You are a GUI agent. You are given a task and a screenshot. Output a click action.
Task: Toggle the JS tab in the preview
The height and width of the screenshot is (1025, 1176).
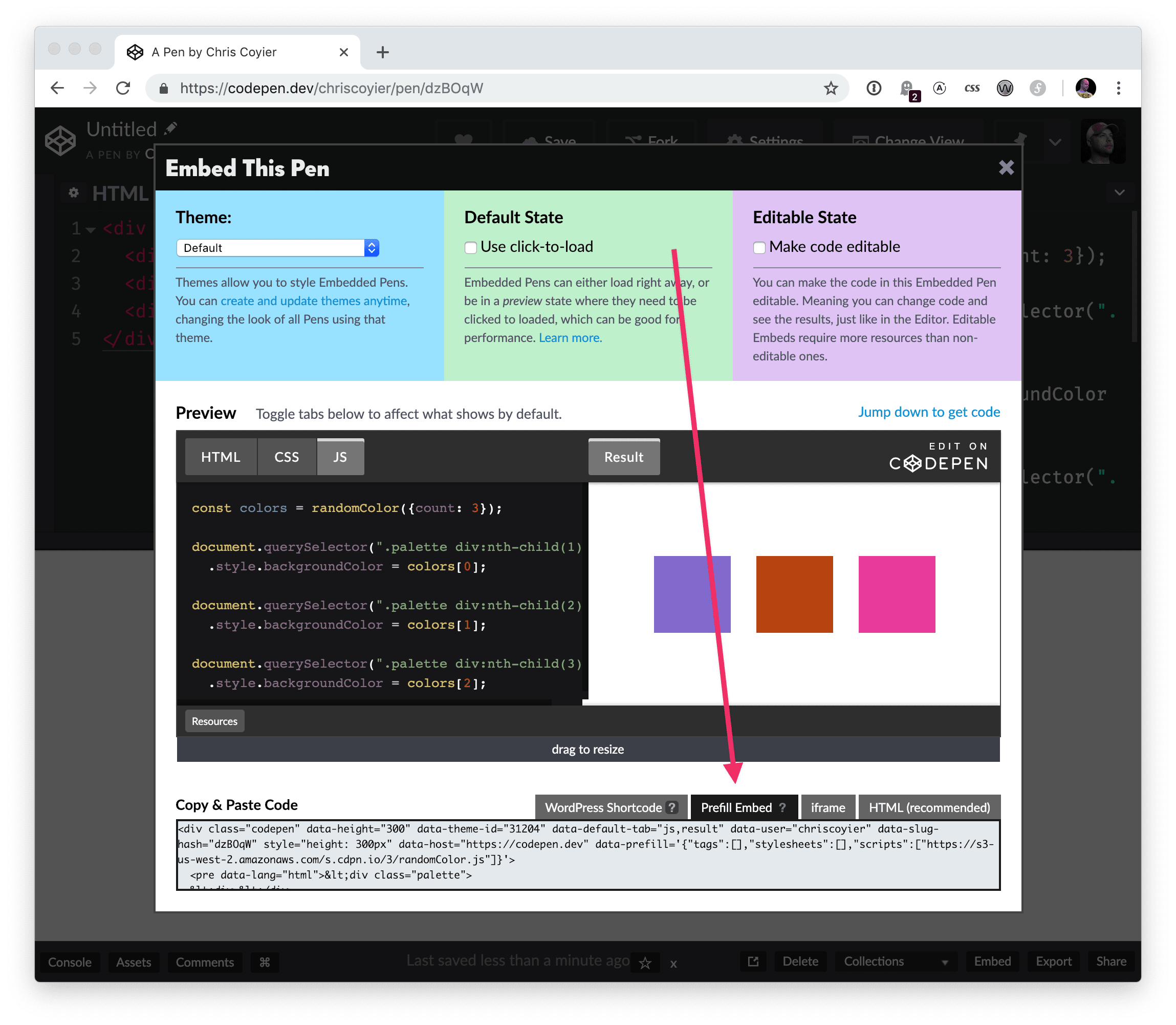340,457
